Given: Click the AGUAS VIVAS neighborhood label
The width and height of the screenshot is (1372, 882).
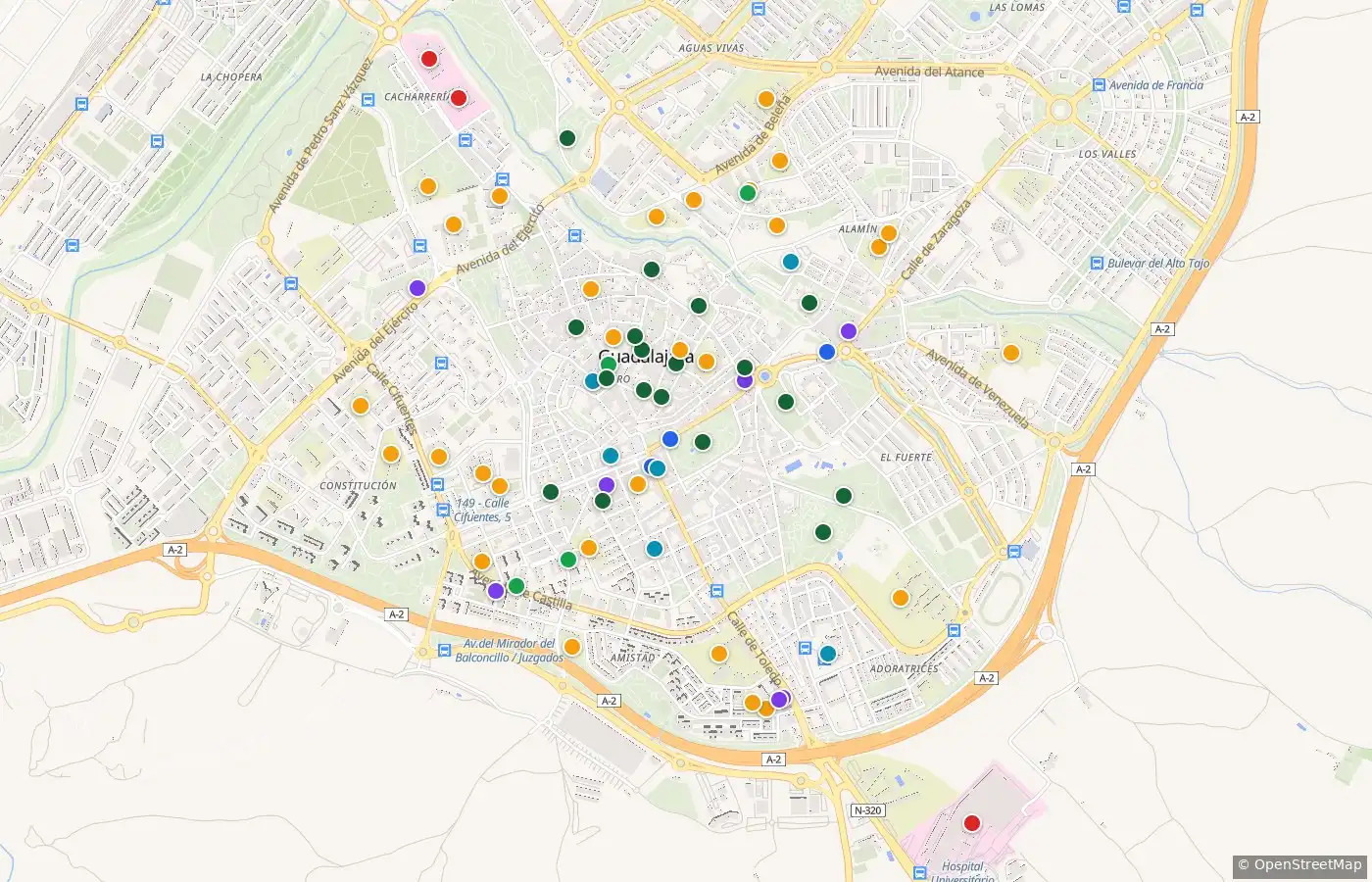Looking at the screenshot, I should click(711, 48).
